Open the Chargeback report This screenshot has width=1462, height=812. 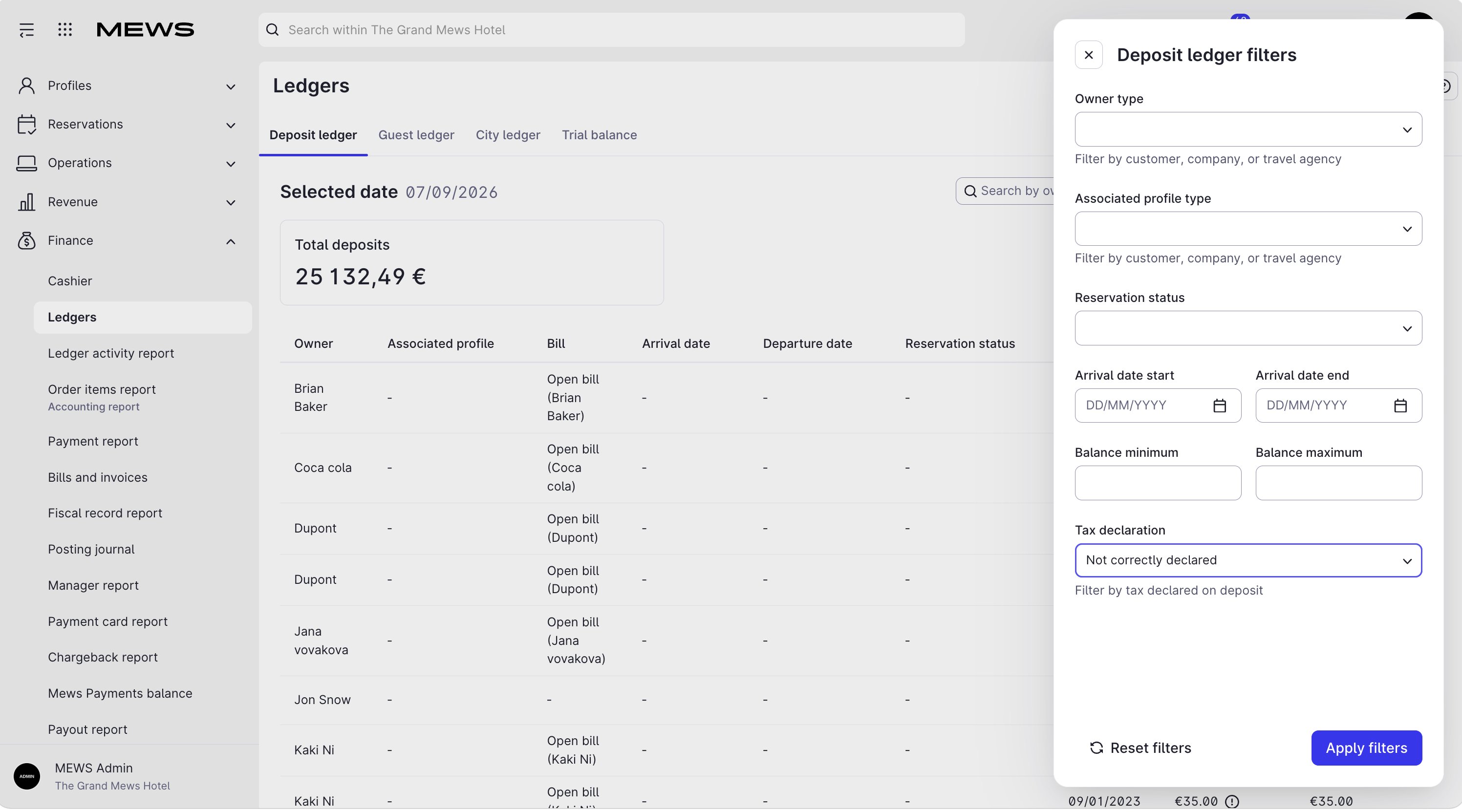(103, 657)
